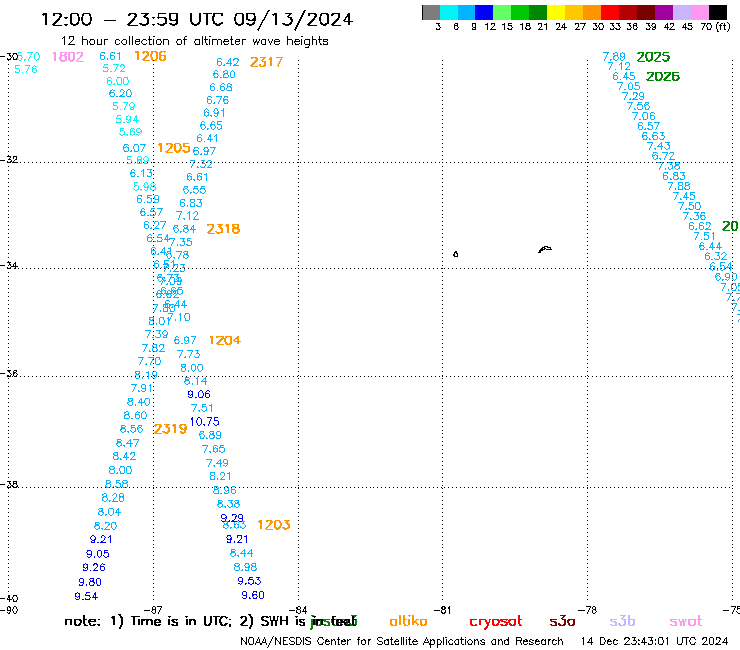This screenshot has width=740, height=650.
Task: Click the pink 70 ft legend swatch
Action: (x=699, y=12)
